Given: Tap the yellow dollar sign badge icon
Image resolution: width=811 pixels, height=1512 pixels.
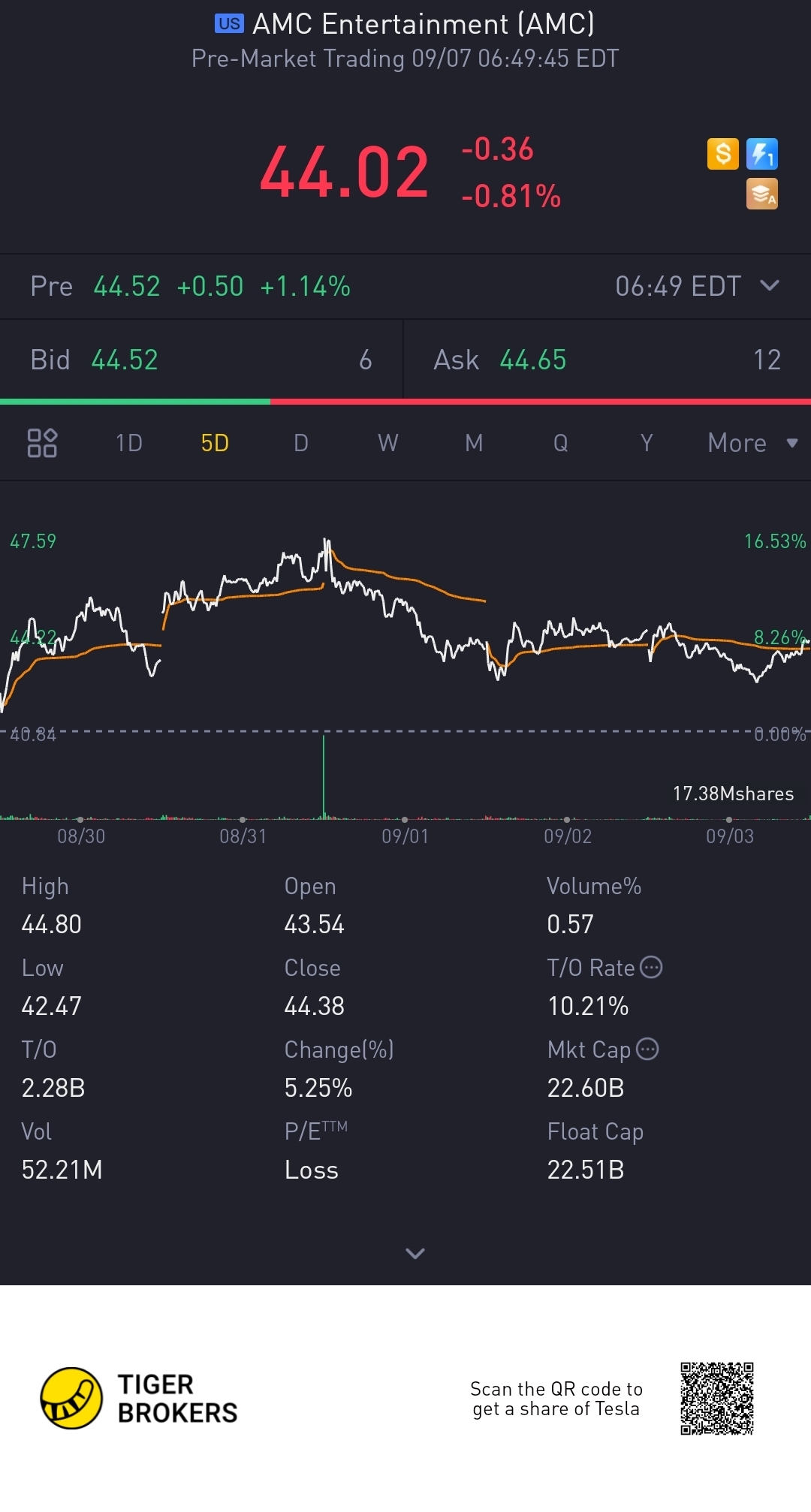Looking at the screenshot, I should coord(723,154).
